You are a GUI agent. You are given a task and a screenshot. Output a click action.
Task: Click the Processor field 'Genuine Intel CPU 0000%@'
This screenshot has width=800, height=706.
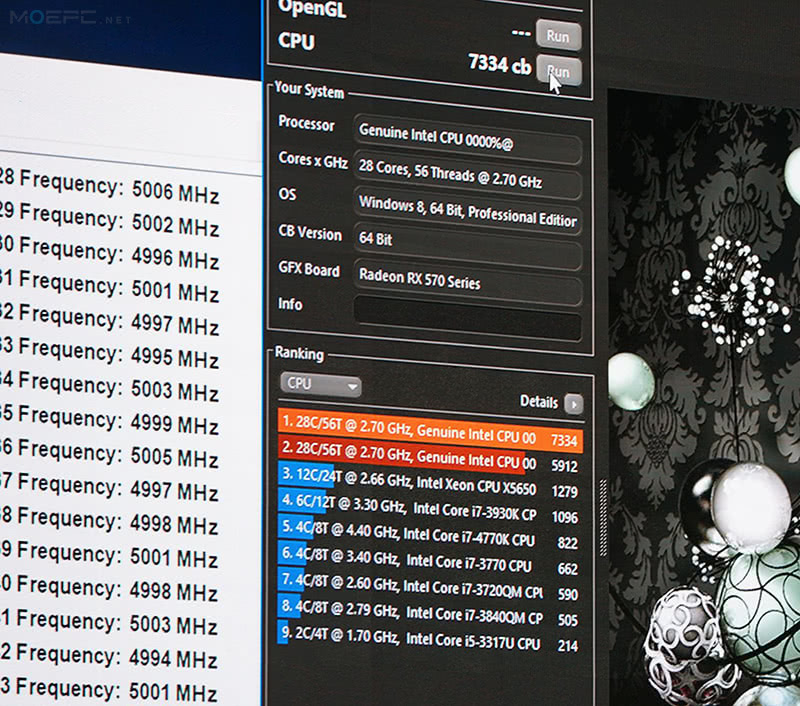[468, 138]
